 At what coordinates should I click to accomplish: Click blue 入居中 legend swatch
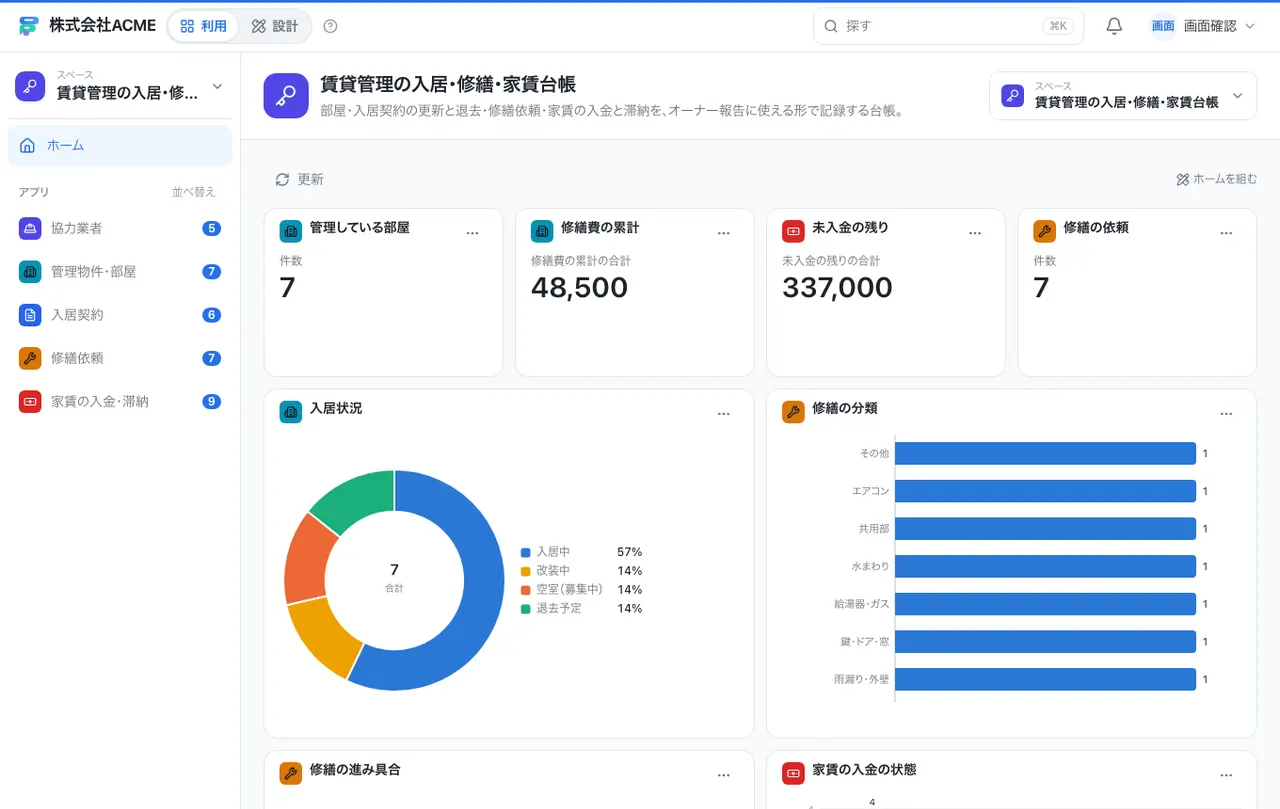click(525, 552)
